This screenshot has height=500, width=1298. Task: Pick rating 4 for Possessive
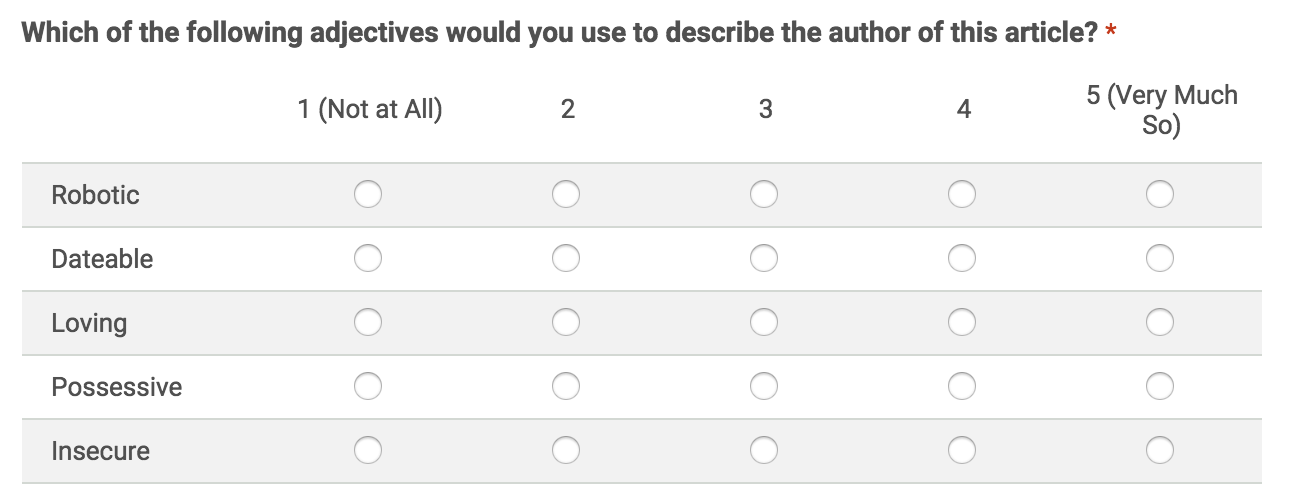coord(962,386)
